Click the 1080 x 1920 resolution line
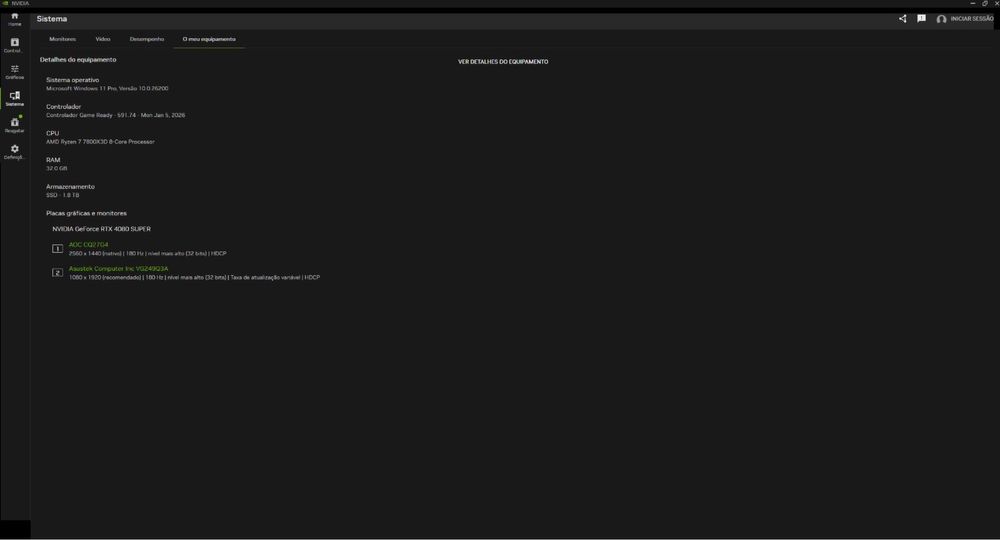Screen dimensions: 1000x540 195,278
